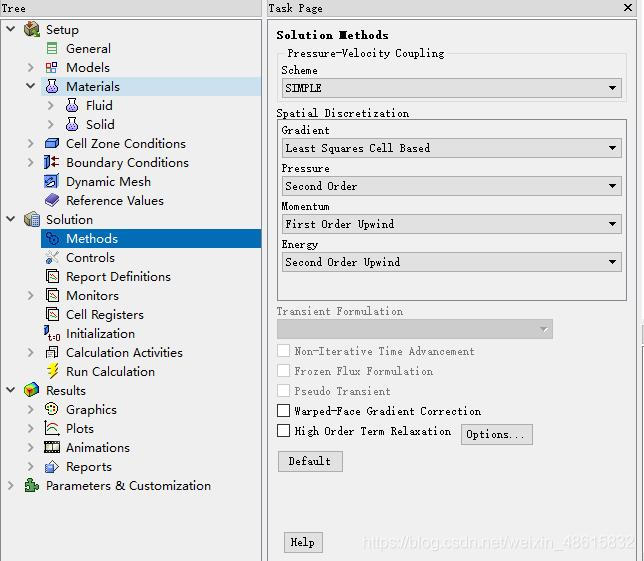Click the Default button
644x561 pixels.
[x=310, y=461]
